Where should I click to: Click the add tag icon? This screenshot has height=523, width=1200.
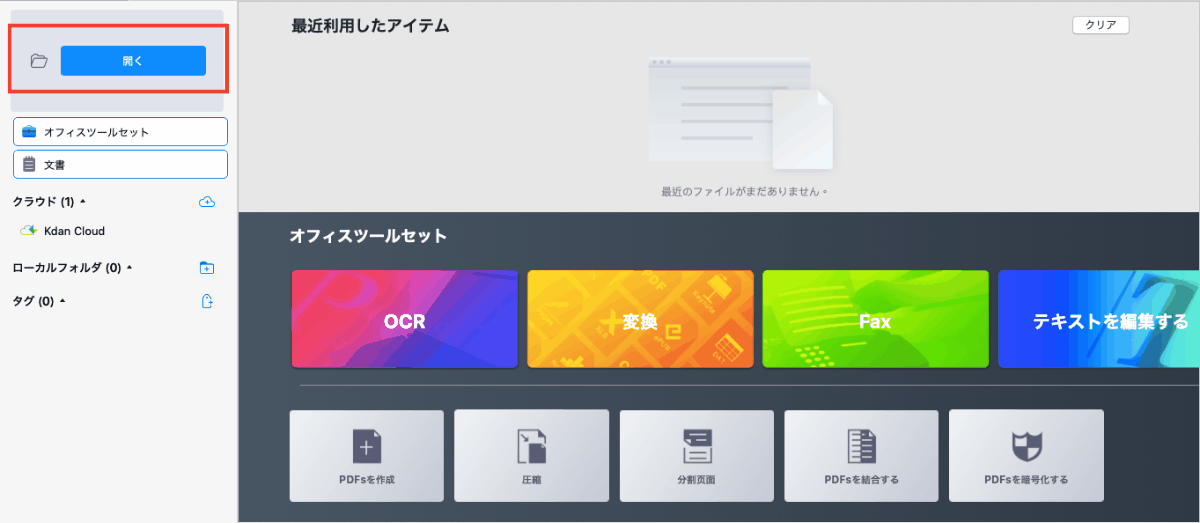pyautogui.click(x=207, y=301)
